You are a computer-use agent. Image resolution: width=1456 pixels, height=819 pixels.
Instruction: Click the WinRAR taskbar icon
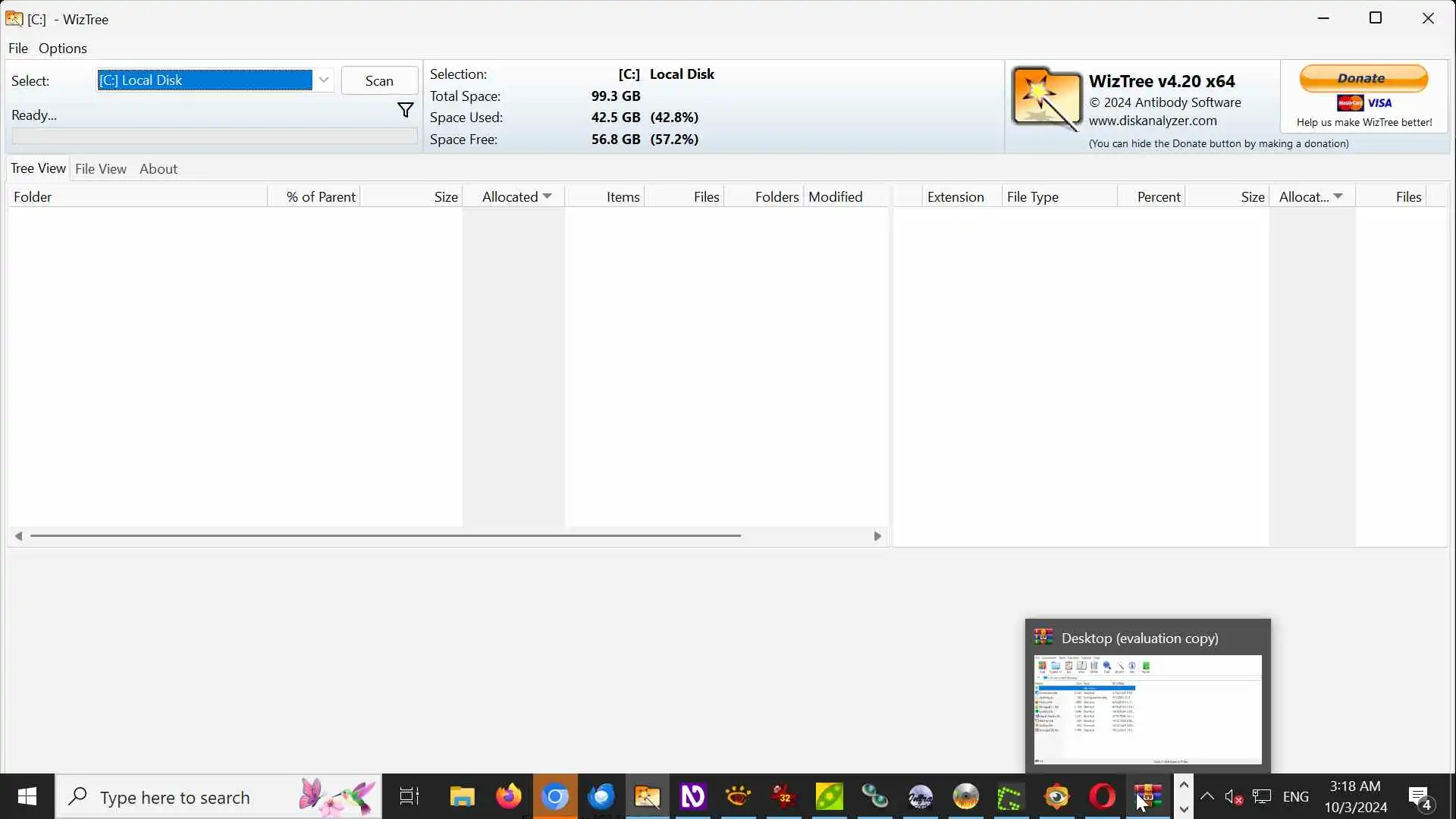pyautogui.click(x=1147, y=797)
